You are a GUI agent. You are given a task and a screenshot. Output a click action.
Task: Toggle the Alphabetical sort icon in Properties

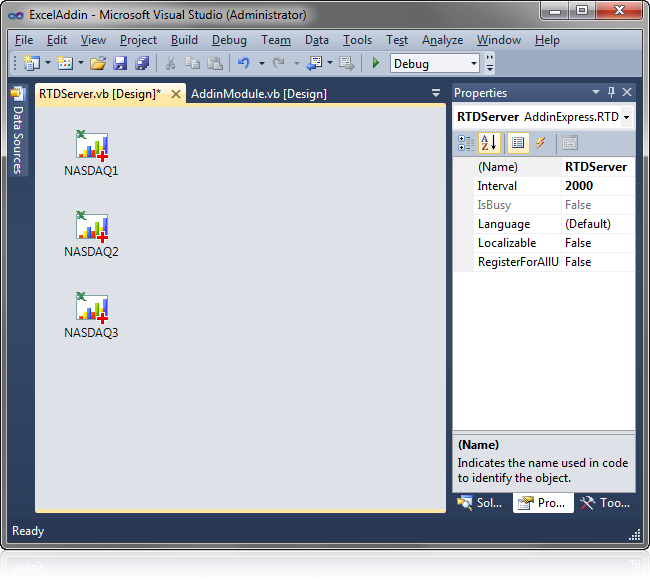[x=489, y=143]
